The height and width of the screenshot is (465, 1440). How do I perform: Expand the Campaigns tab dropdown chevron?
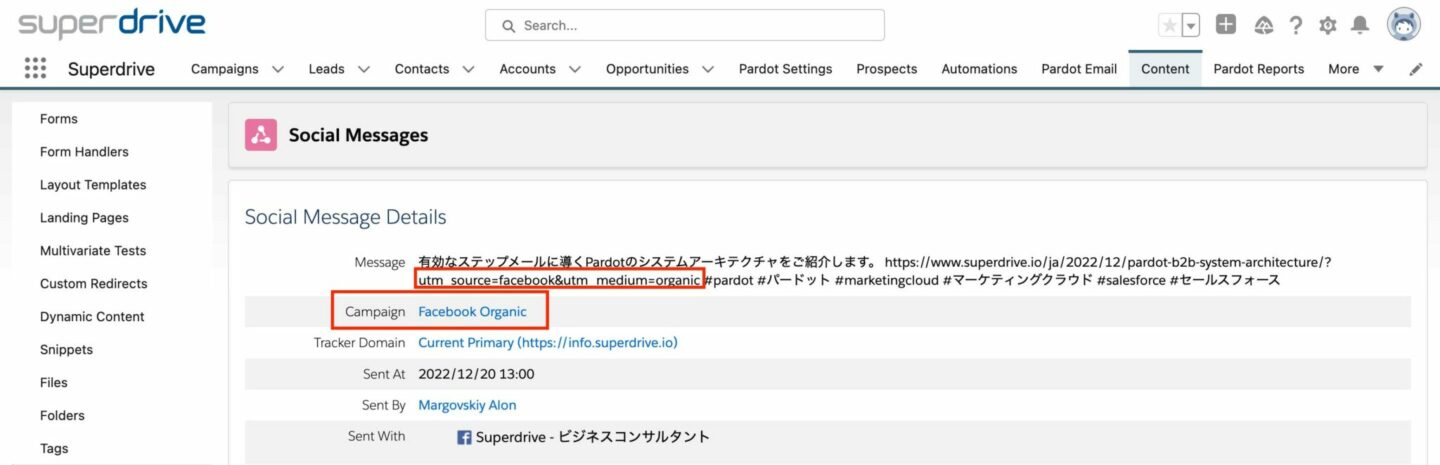coord(277,69)
